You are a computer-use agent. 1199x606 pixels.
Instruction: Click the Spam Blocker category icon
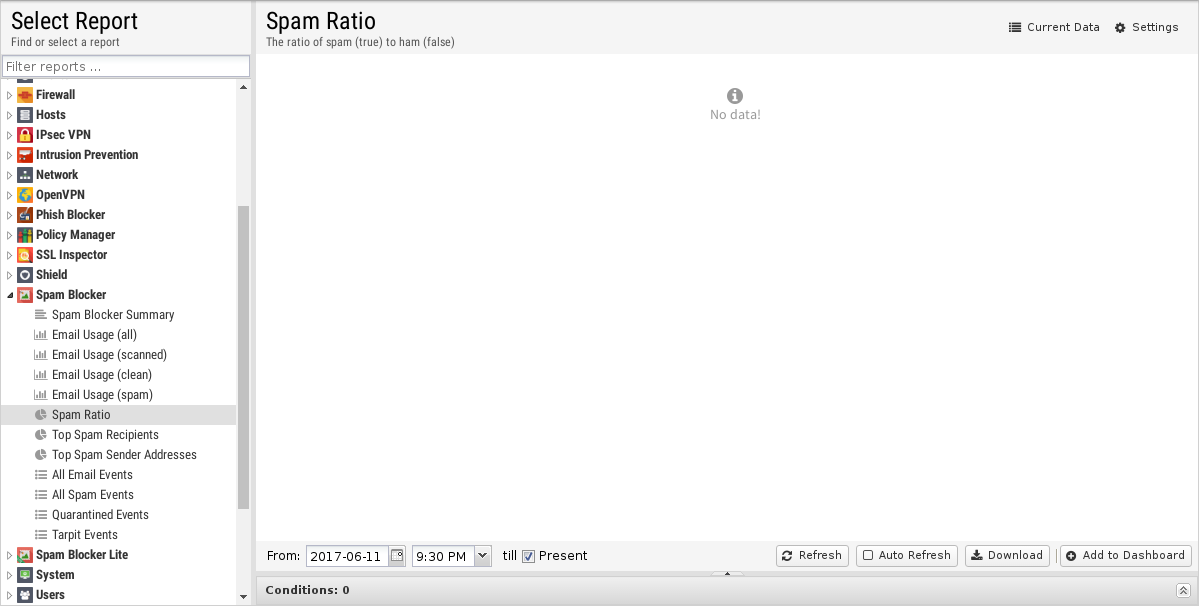[24, 294]
